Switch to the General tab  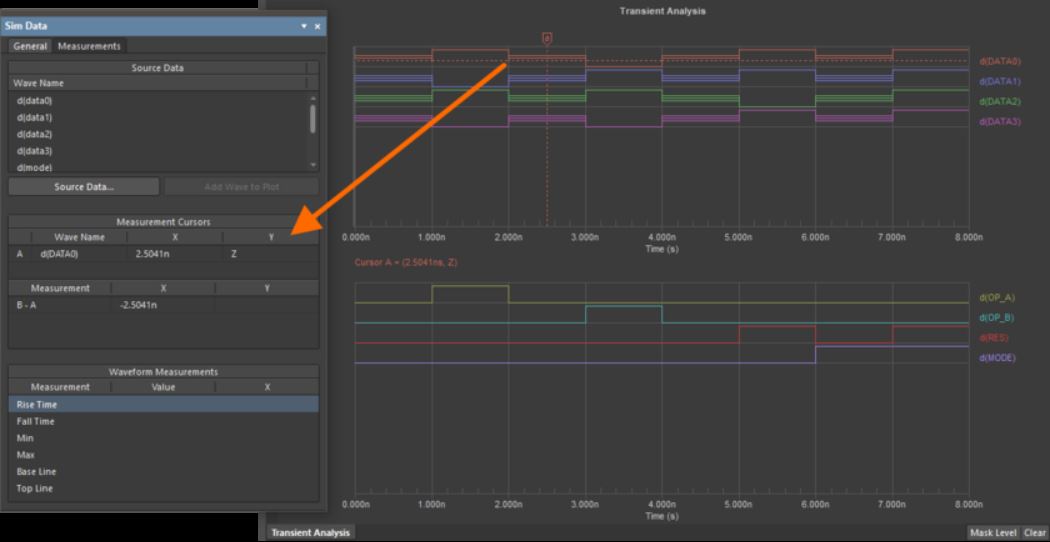(30, 46)
